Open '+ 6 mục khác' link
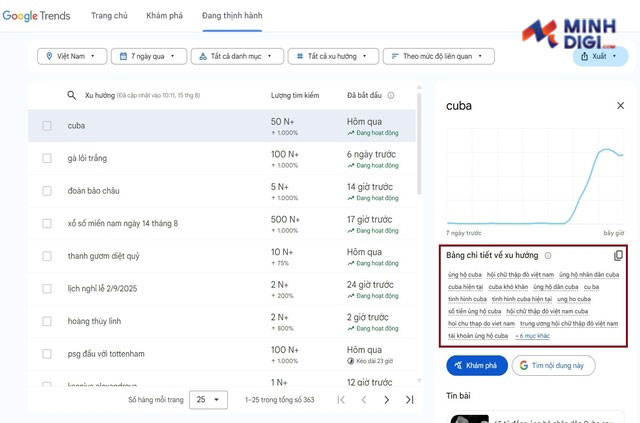640x423 pixels. 533,336
